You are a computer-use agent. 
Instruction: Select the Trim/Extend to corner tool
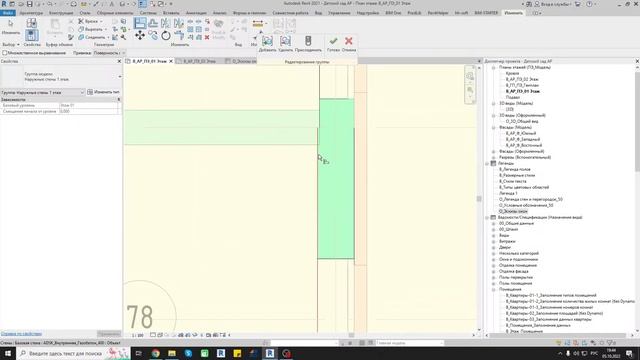pos(179,36)
